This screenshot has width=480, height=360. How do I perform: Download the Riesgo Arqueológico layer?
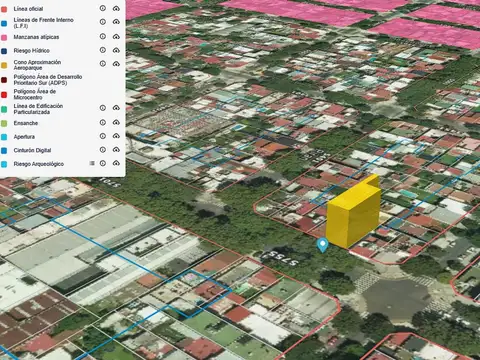coord(116,163)
